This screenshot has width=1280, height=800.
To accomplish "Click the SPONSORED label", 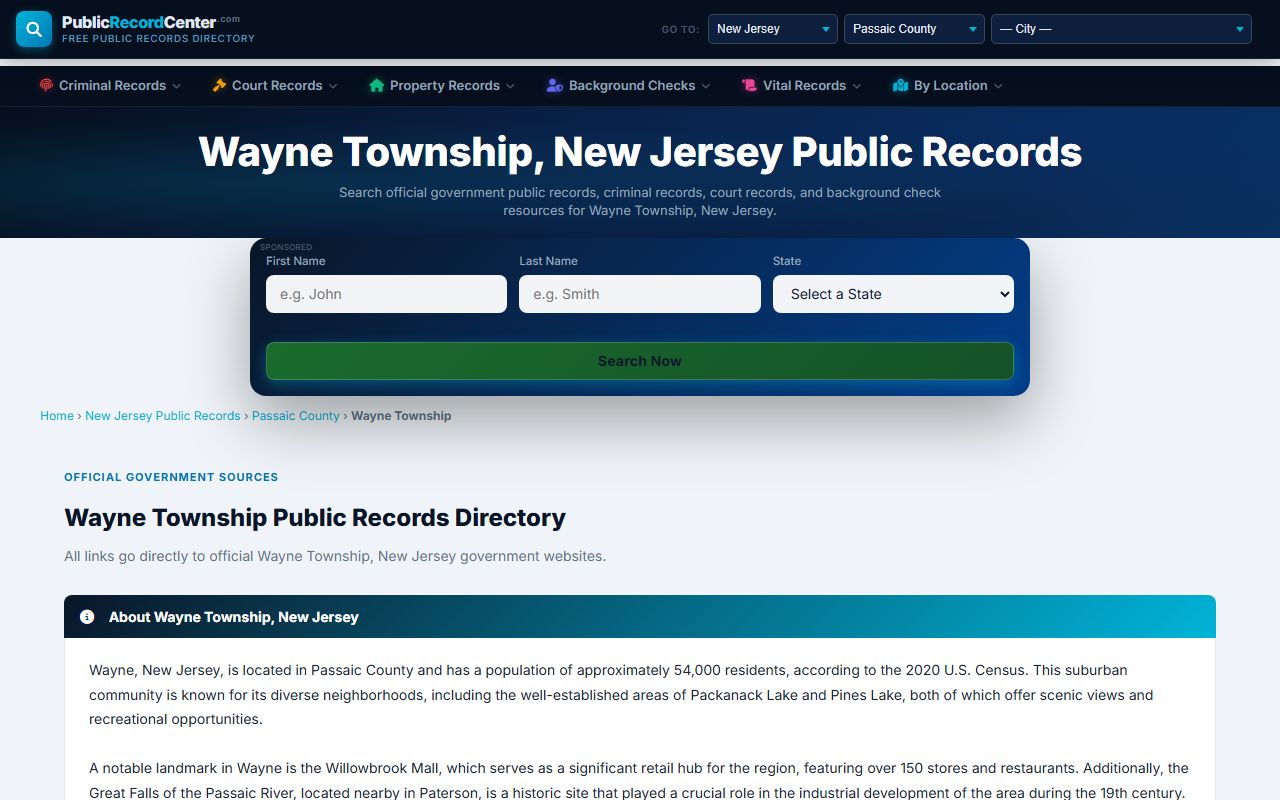I will [286, 247].
